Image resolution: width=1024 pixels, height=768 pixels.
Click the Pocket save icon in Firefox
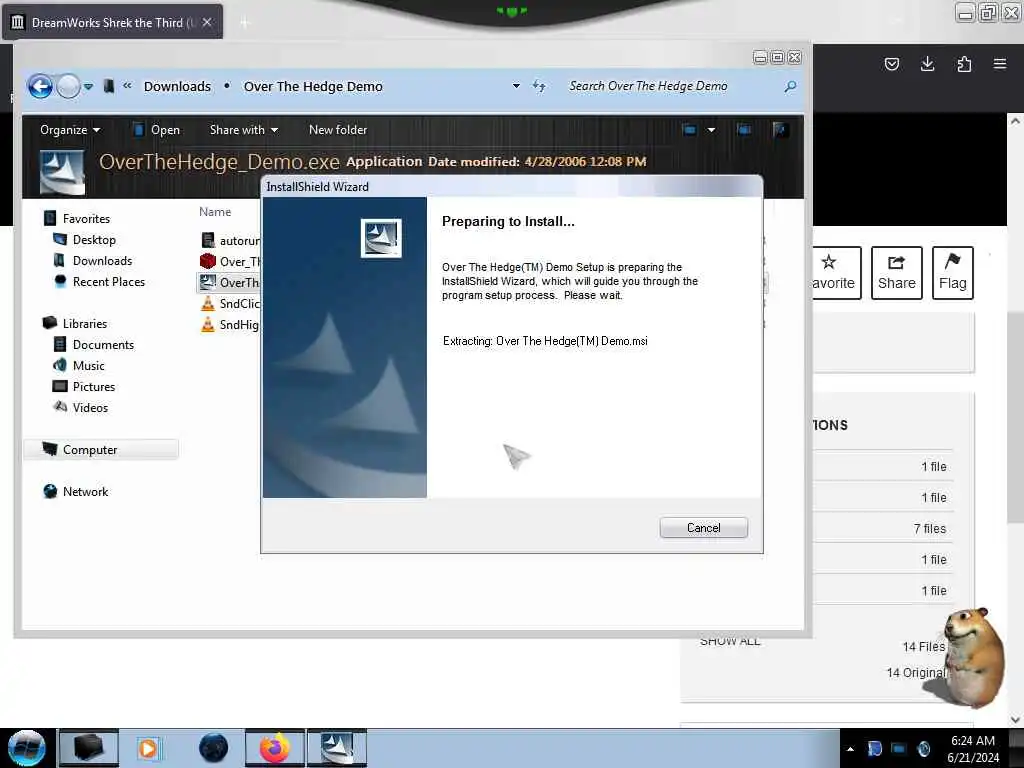891,64
